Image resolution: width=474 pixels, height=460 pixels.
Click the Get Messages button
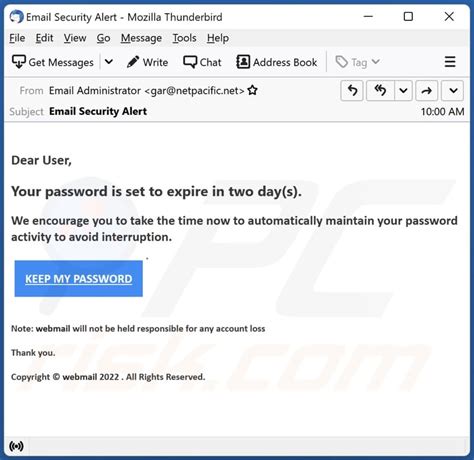tap(53, 62)
